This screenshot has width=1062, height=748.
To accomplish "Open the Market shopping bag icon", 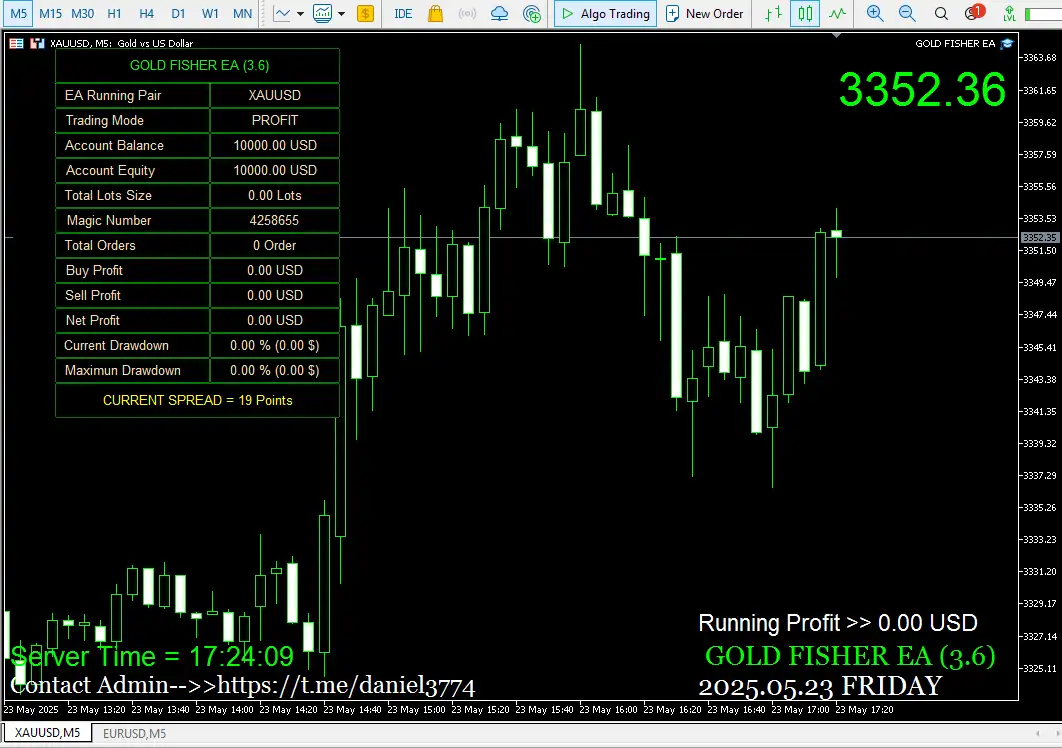I will 435,14.
